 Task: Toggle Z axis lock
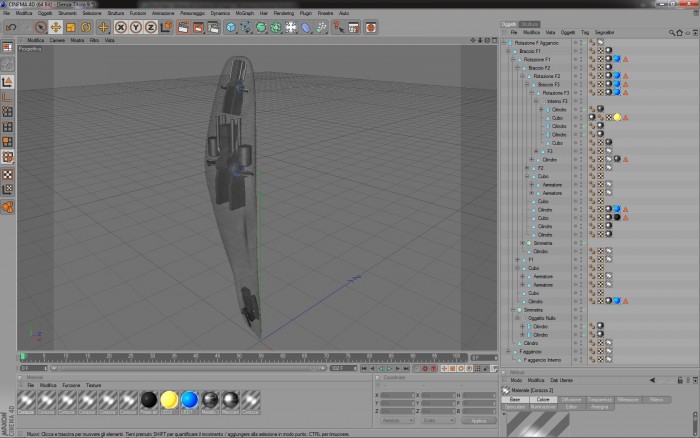pos(151,27)
